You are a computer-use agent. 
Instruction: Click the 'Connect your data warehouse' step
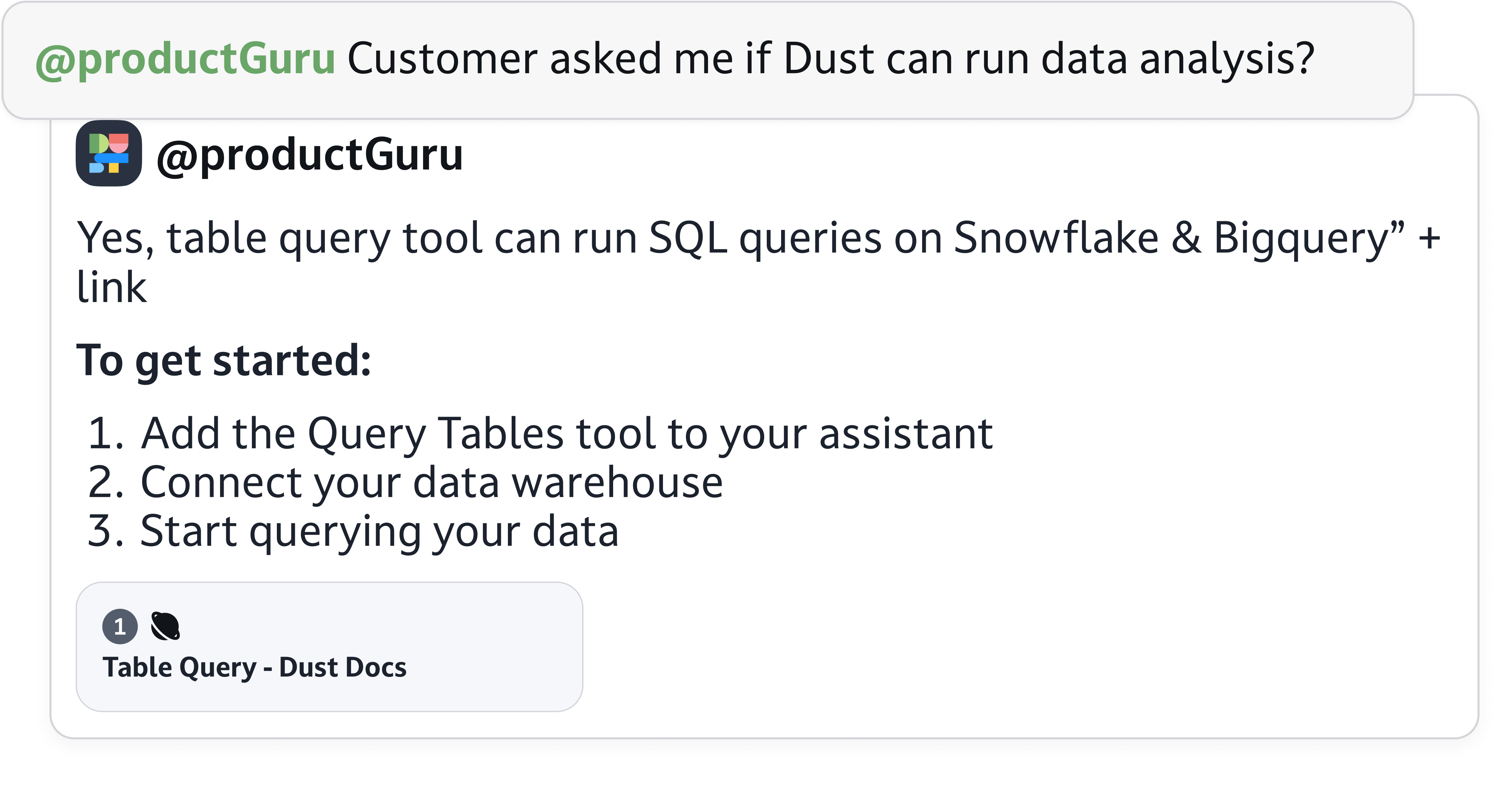pyautogui.click(x=432, y=483)
